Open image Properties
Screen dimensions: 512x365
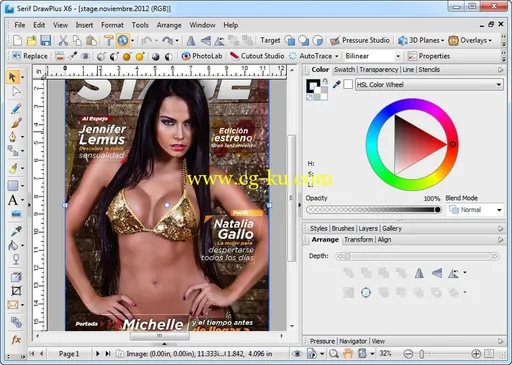tap(429, 56)
